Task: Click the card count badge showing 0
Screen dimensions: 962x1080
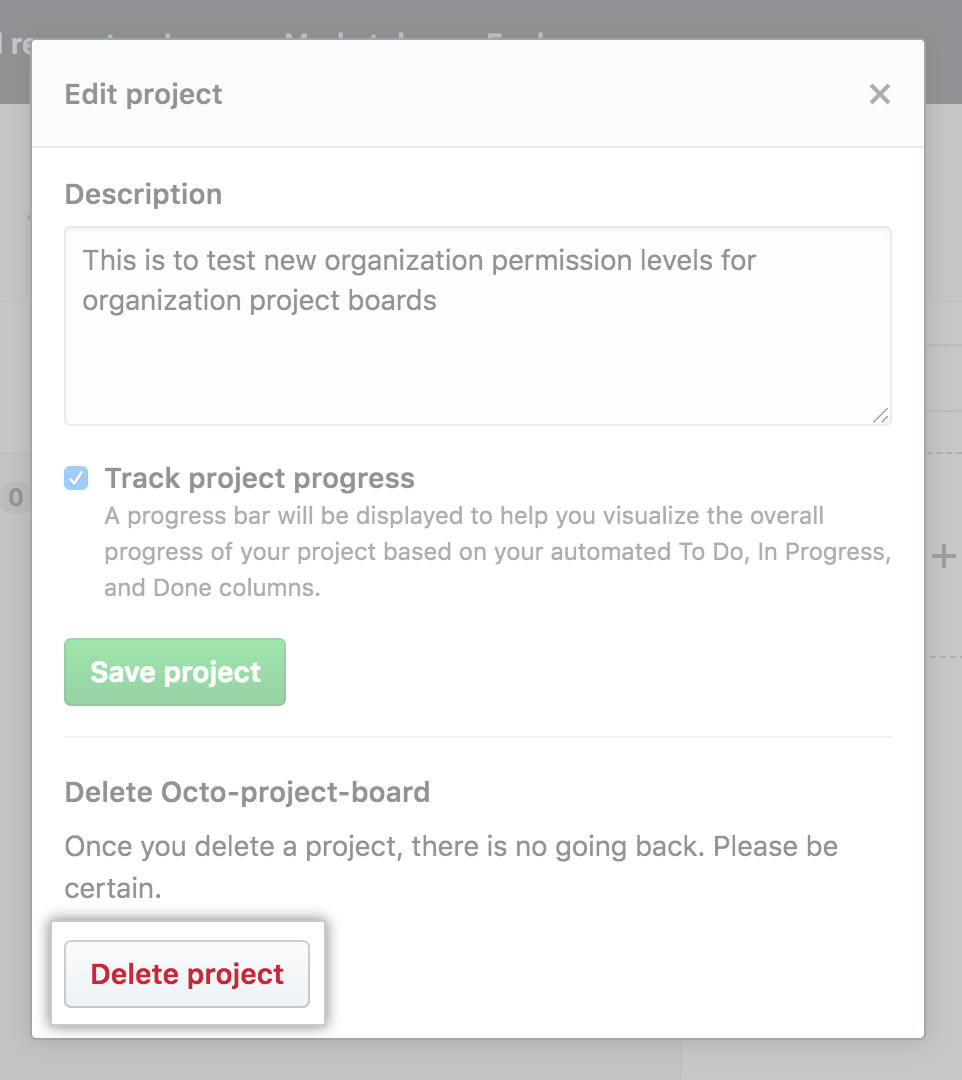Action: point(14,498)
